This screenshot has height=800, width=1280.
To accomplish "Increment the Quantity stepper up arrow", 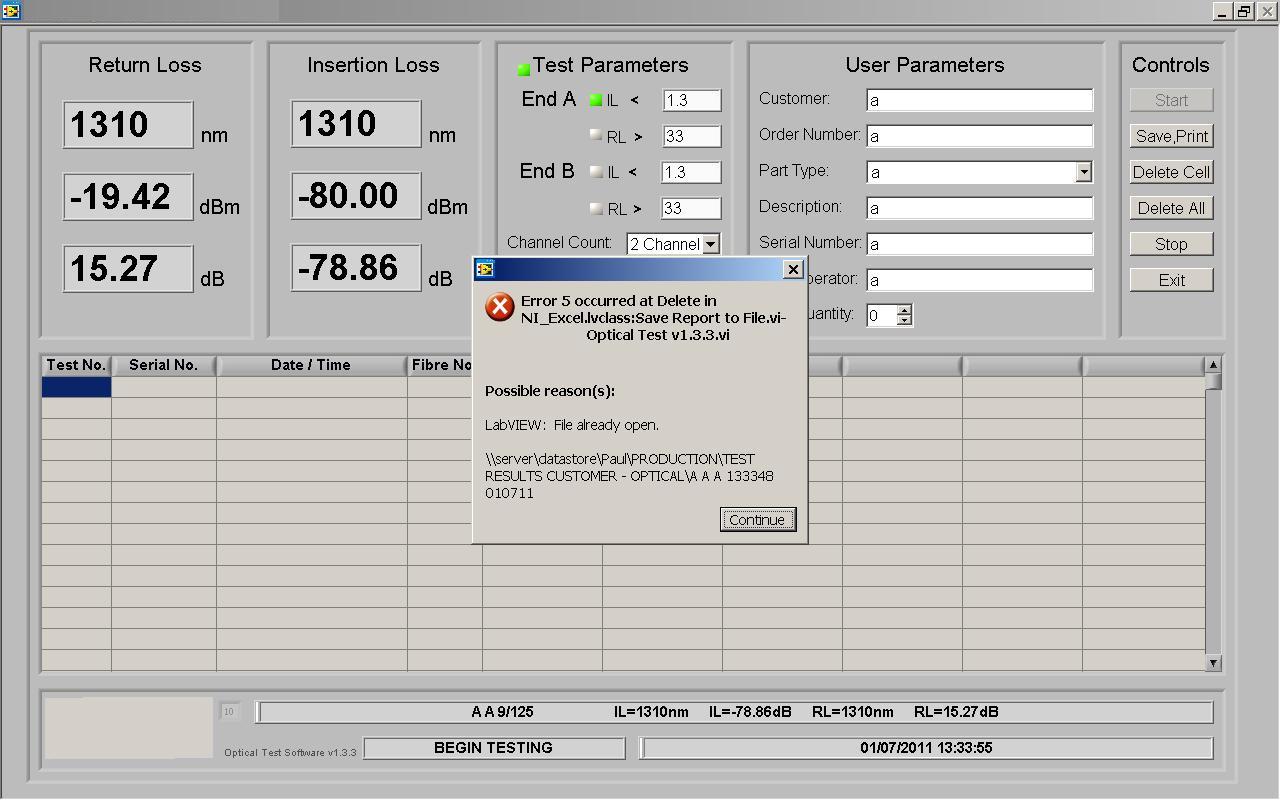I will point(904,310).
